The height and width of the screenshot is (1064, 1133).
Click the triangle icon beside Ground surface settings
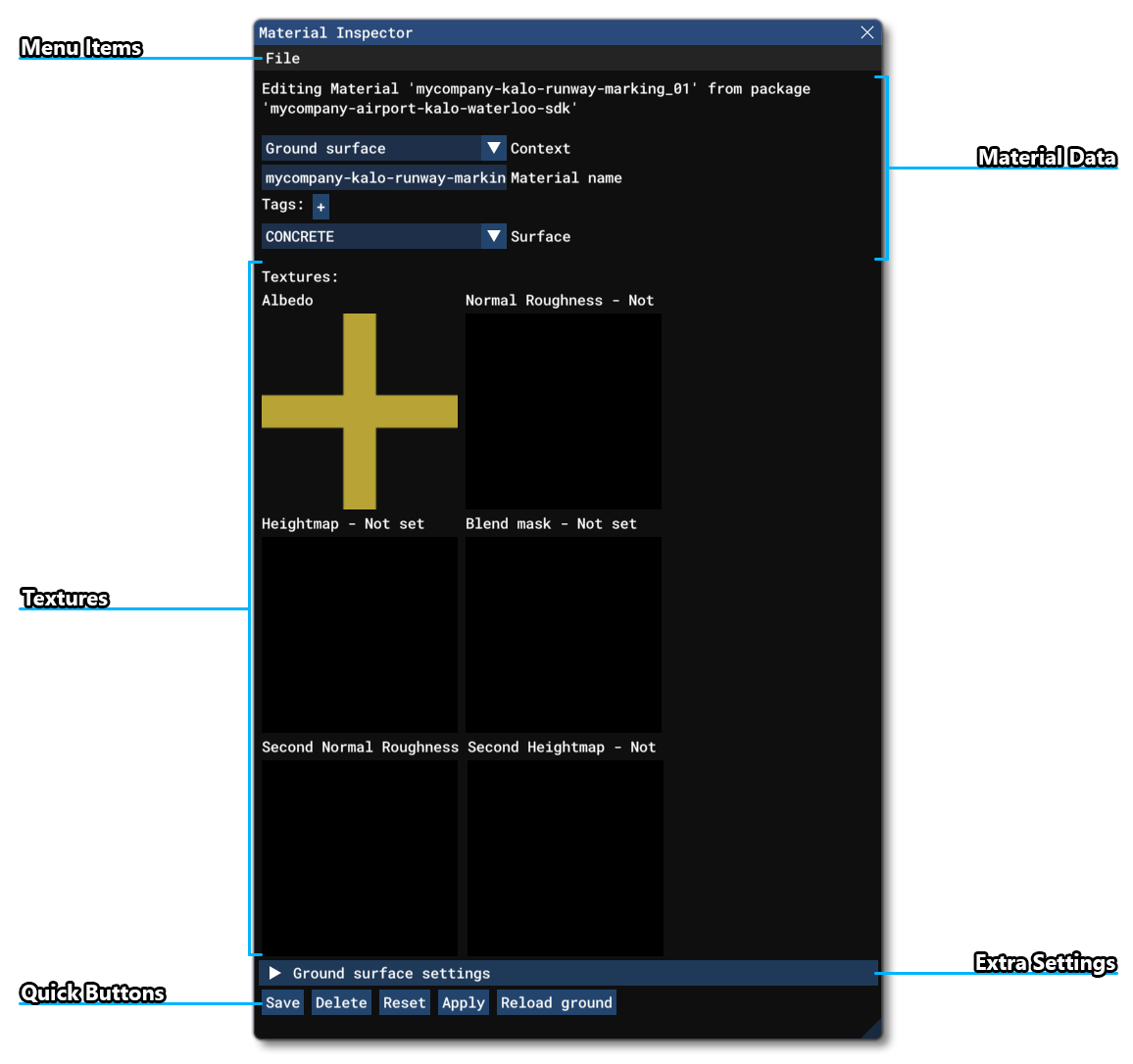[275, 973]
